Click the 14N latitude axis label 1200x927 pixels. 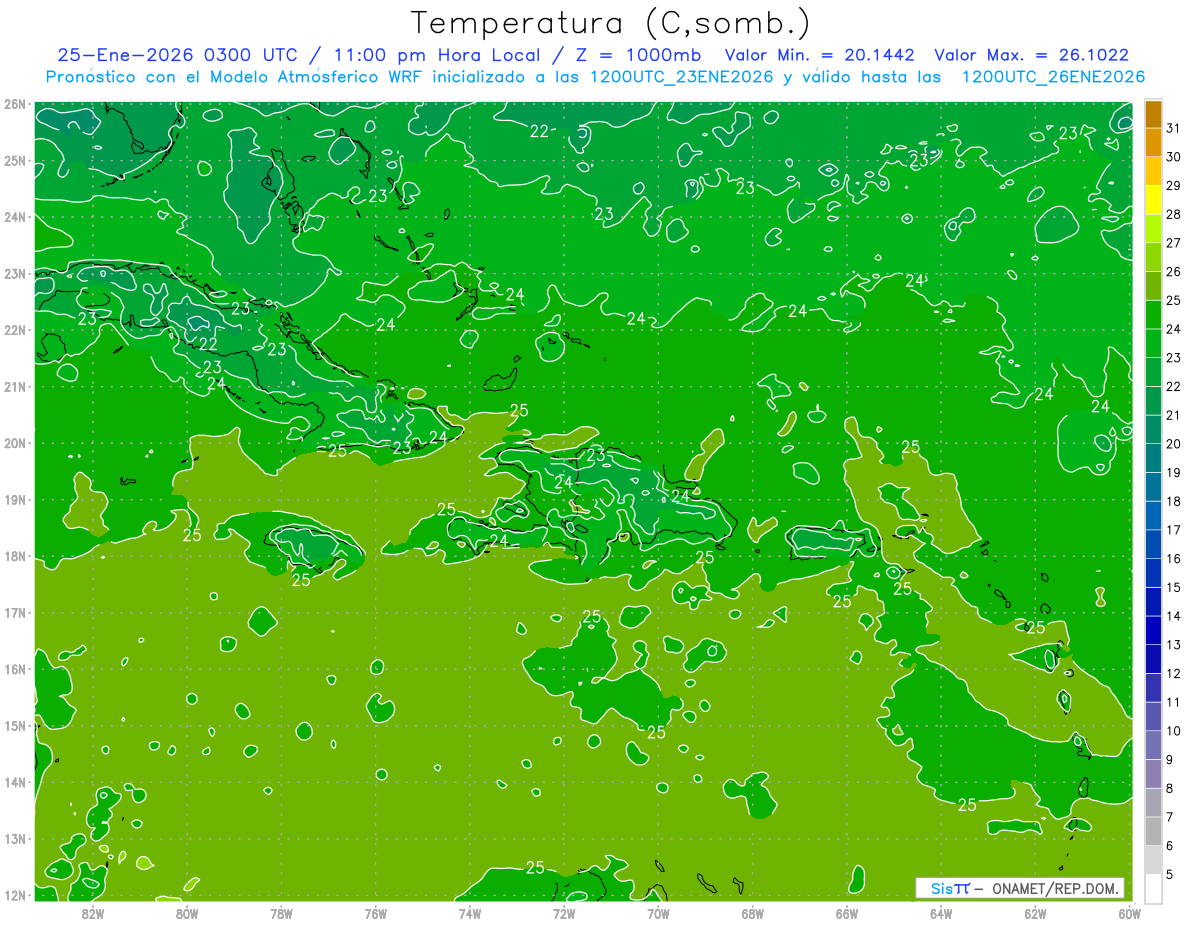[x=14, y=782]
